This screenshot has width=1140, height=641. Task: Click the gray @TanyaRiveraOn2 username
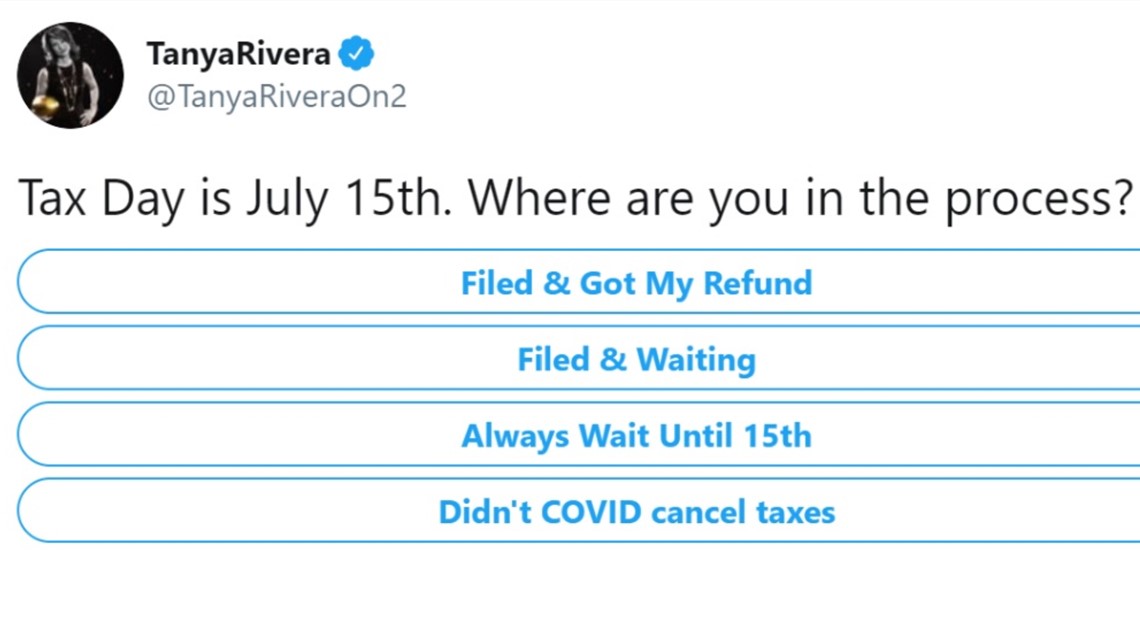tap(276, 96)
